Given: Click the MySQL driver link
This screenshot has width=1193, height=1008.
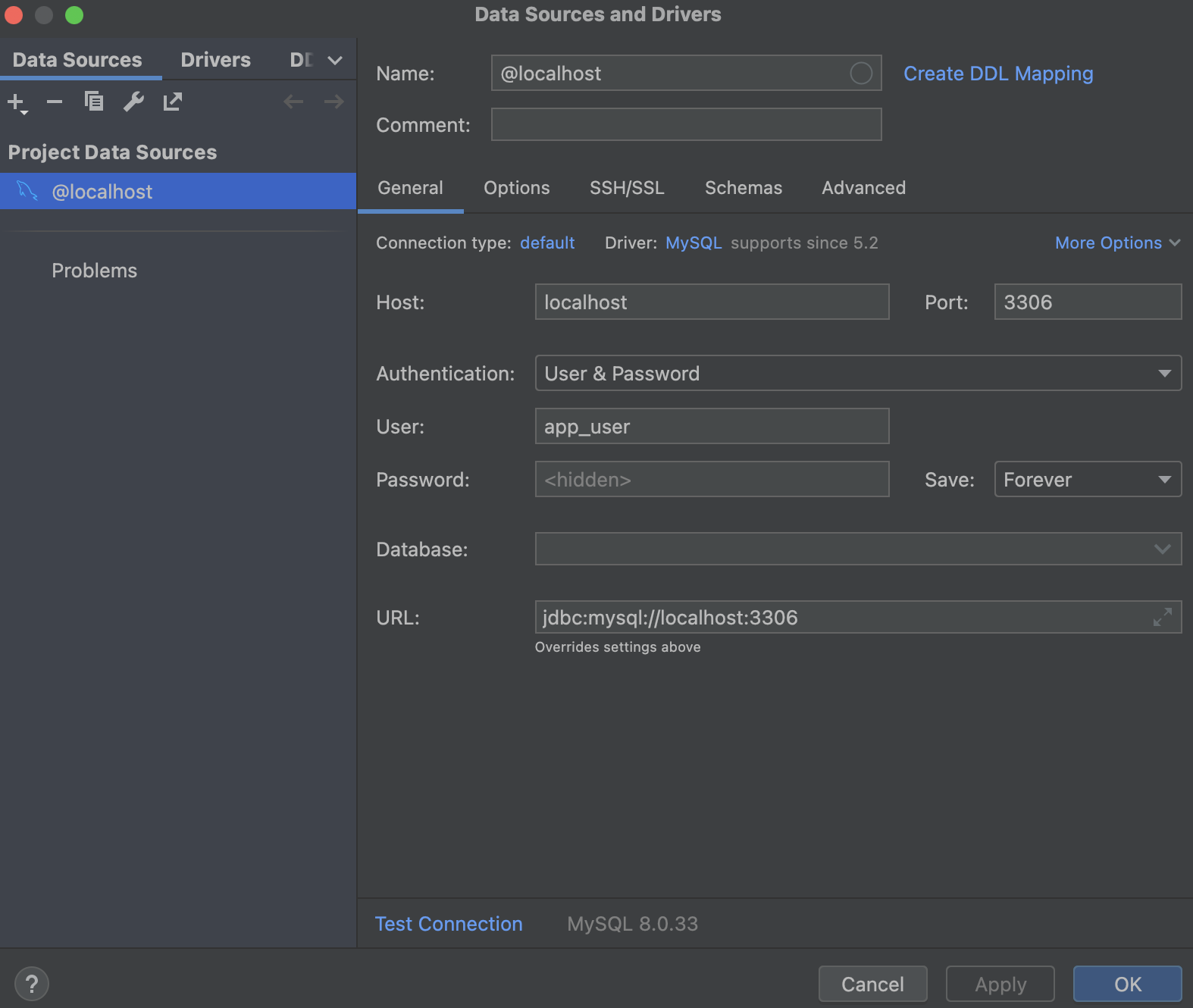Looking at the screenshot, I should pyautogui.click(x=694, y=243).
